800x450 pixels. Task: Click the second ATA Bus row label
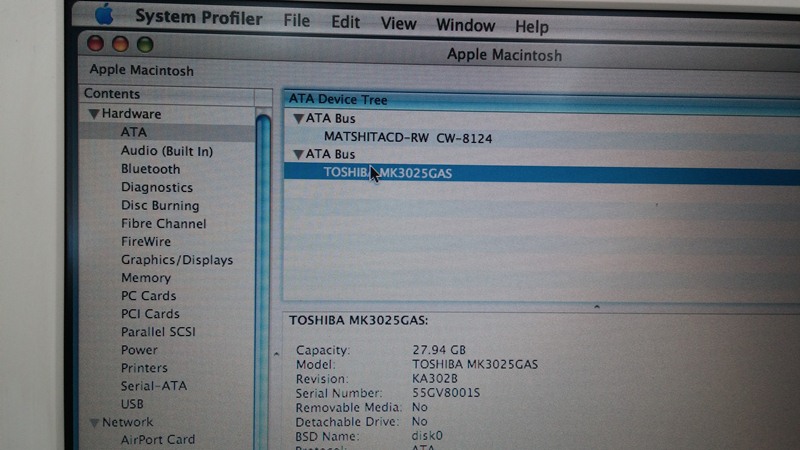[x=330, y=154]
